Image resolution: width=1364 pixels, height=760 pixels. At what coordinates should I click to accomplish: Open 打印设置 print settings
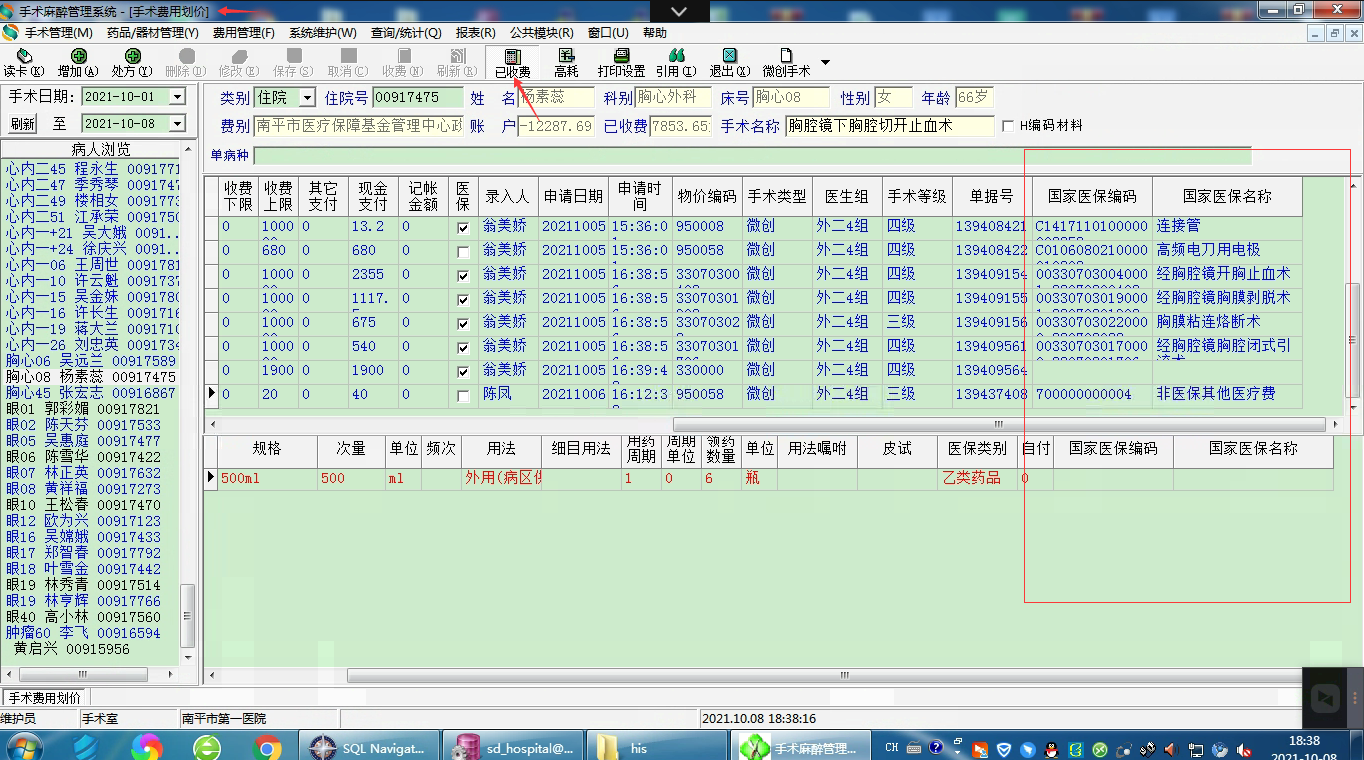tap(621, 63)
